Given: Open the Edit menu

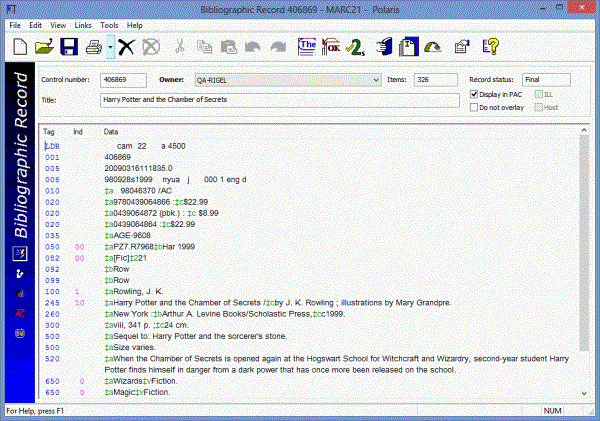Looking at the screenshot, I should (x=35, y=25).
